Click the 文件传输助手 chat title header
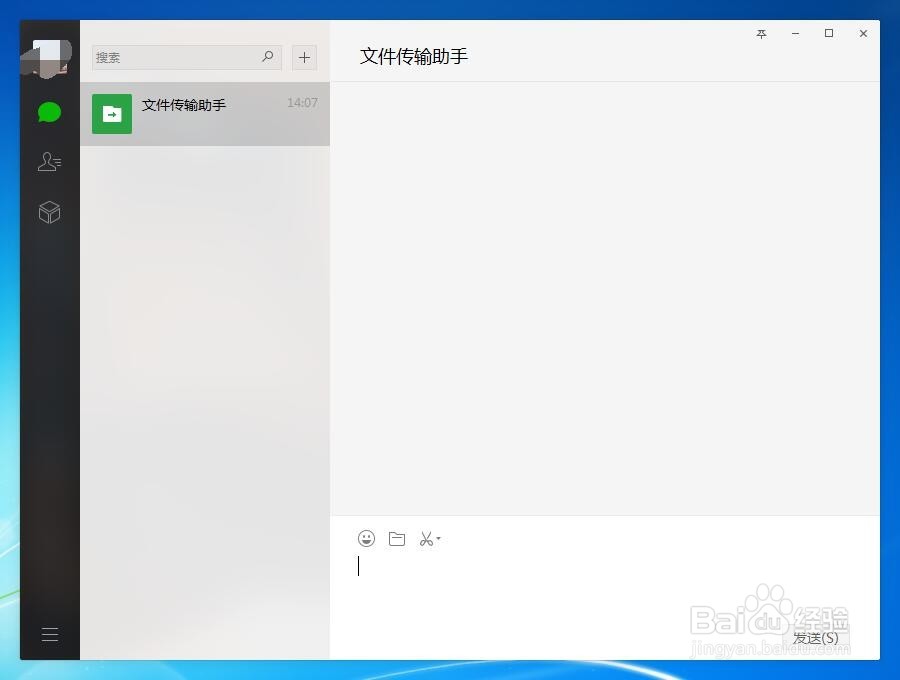 pyautogui.click(x=413, y=56)
